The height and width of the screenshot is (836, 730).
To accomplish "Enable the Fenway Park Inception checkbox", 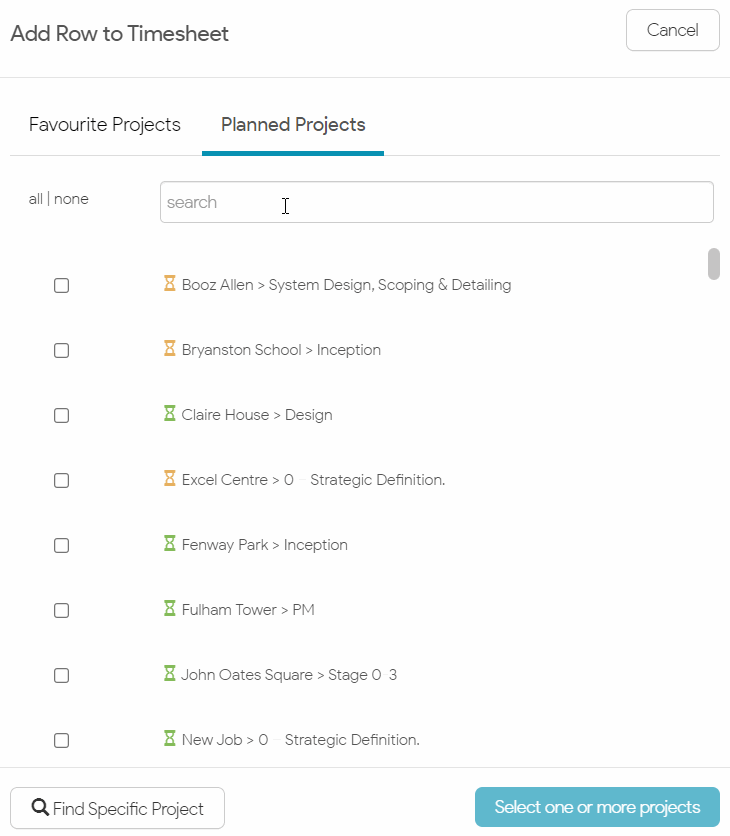I will click(61, 545).
